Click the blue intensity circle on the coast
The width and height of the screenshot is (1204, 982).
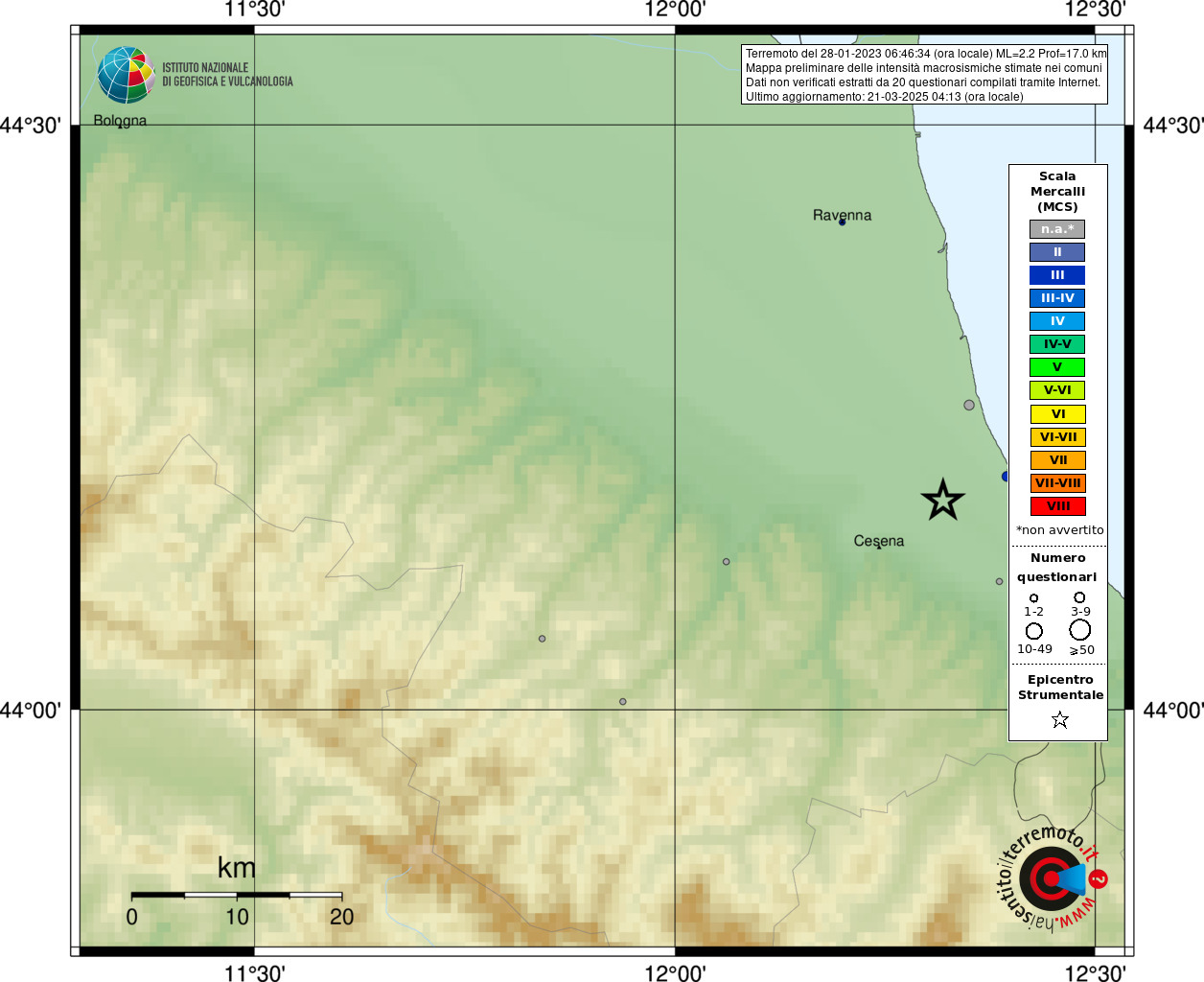click(x=1006, y=476)
